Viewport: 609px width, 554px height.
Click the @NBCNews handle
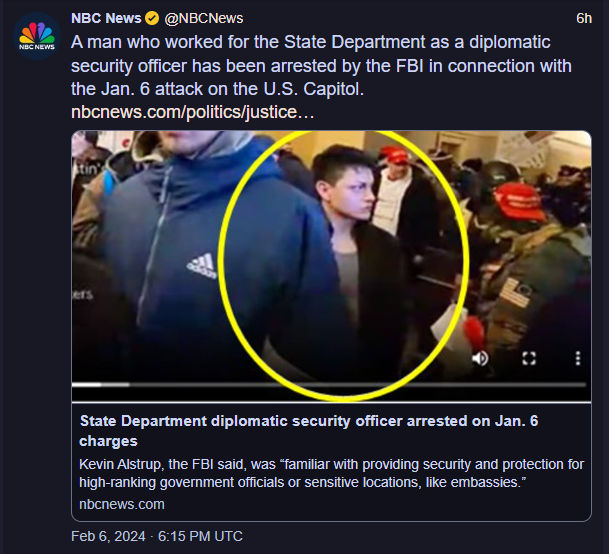click(203, 18)
